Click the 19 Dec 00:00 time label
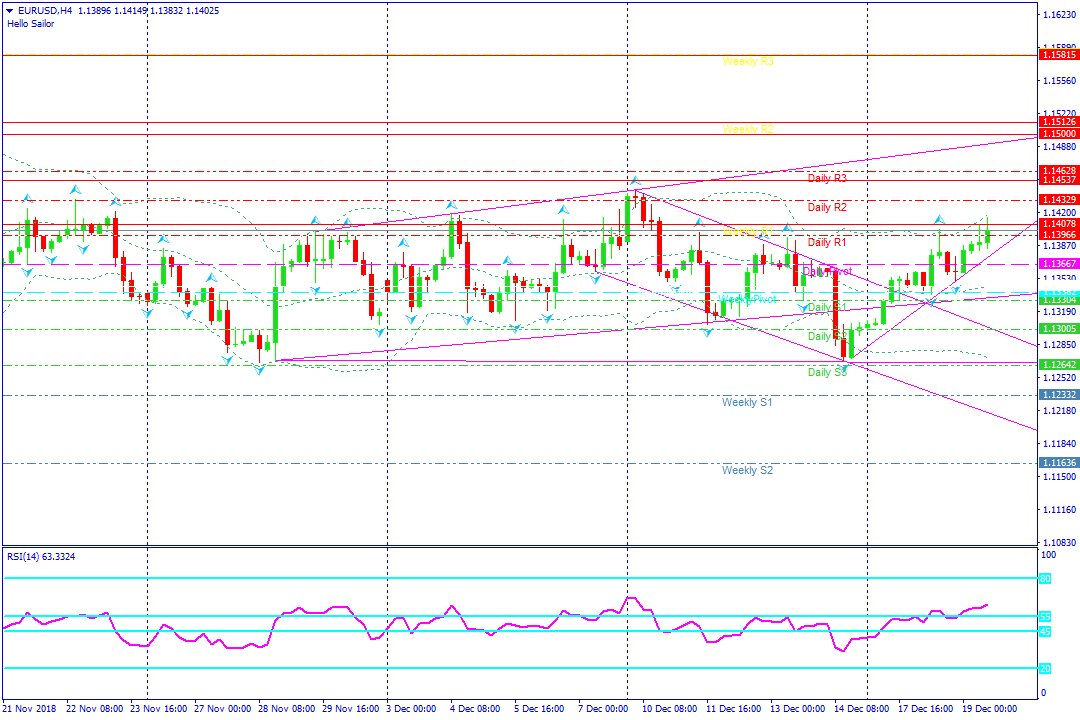The width and height of the screenshot is (1080, 720). (990, 709)
